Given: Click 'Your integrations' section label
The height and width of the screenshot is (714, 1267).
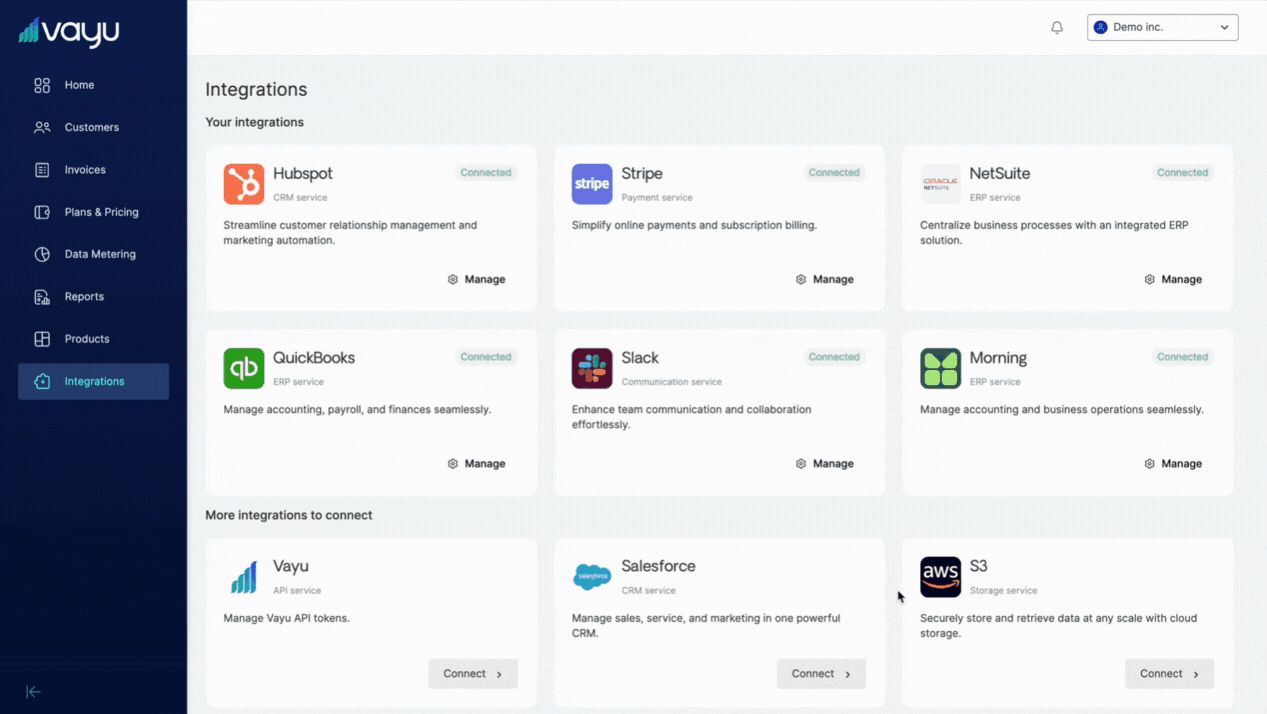Looking at the screenshot, I should [x=255, y=122].
